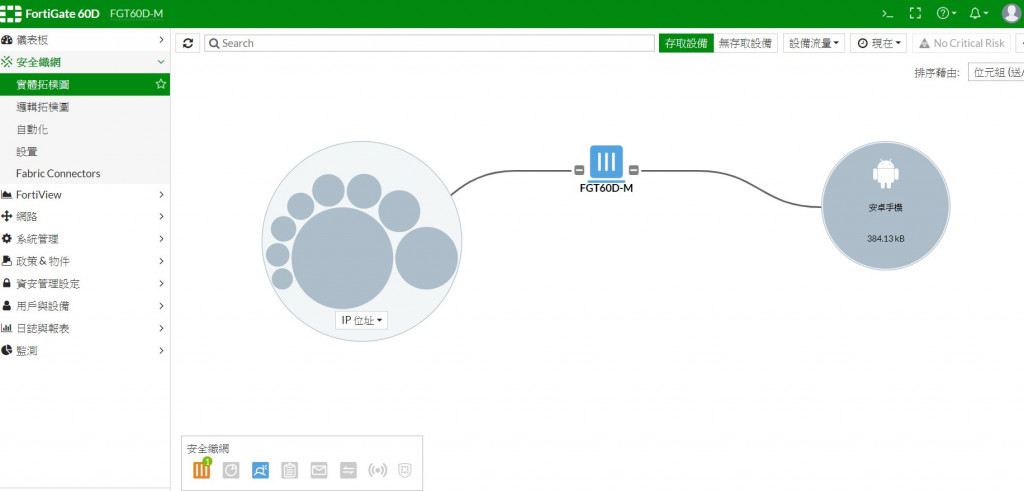Open the 設備流量 dropdown
Screen dimensions: 1024x491
pyautogui.click(x=814, y=43)
